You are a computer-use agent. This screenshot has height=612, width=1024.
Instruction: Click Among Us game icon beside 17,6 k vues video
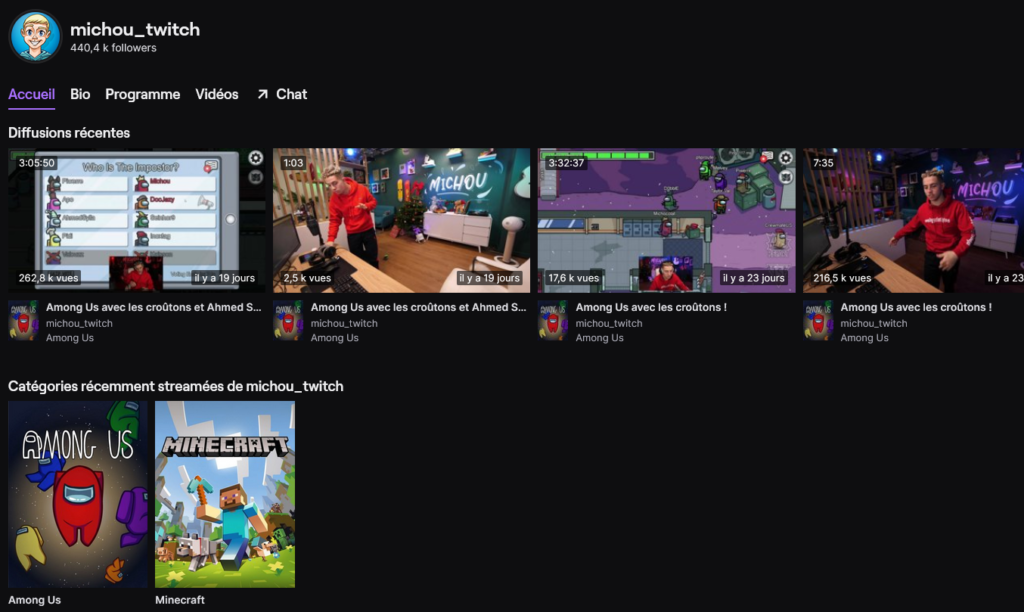point(553,321)
